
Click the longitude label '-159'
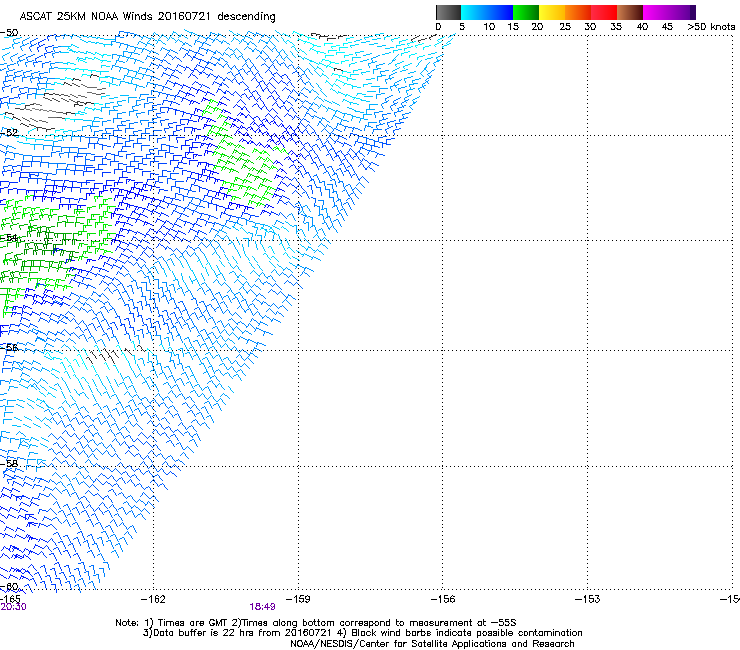coord(298,599)
